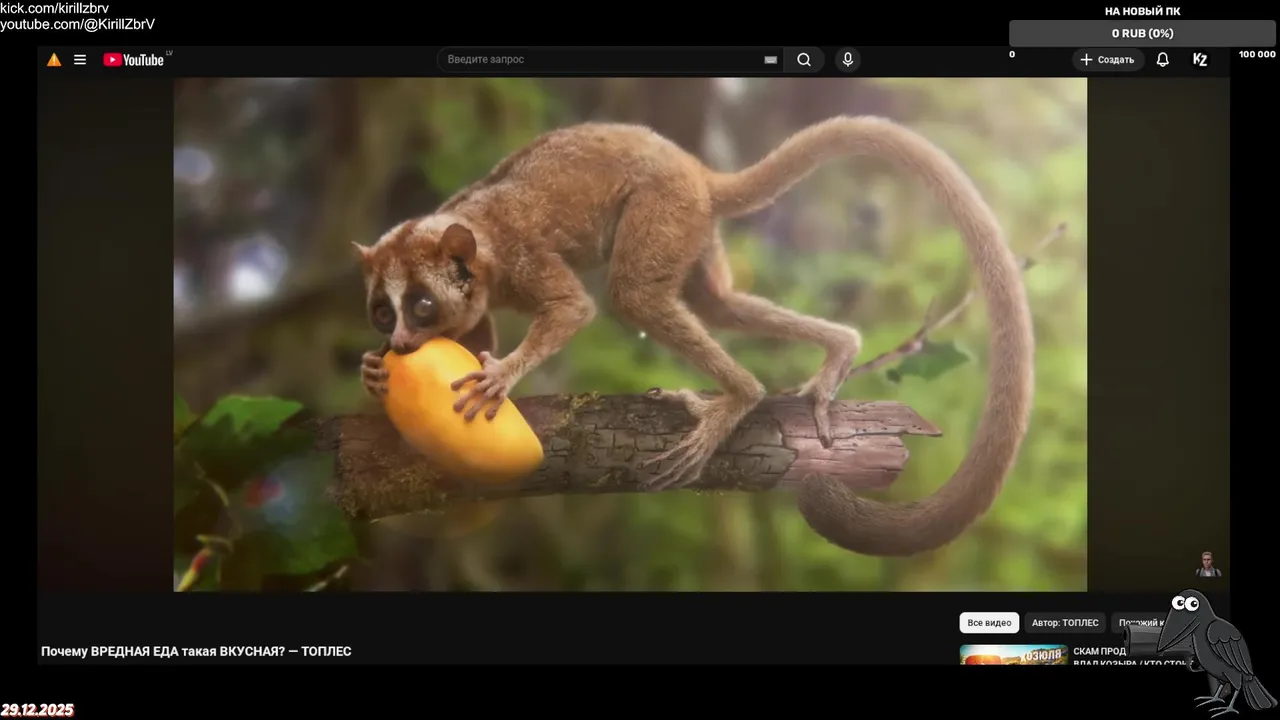The height and width of the screenshot is (720, 1280).
Task: Click the video title Почему ВРЕДНАЯ ЕДА такая ВКУСНАЯ
Action: point(196,651)
